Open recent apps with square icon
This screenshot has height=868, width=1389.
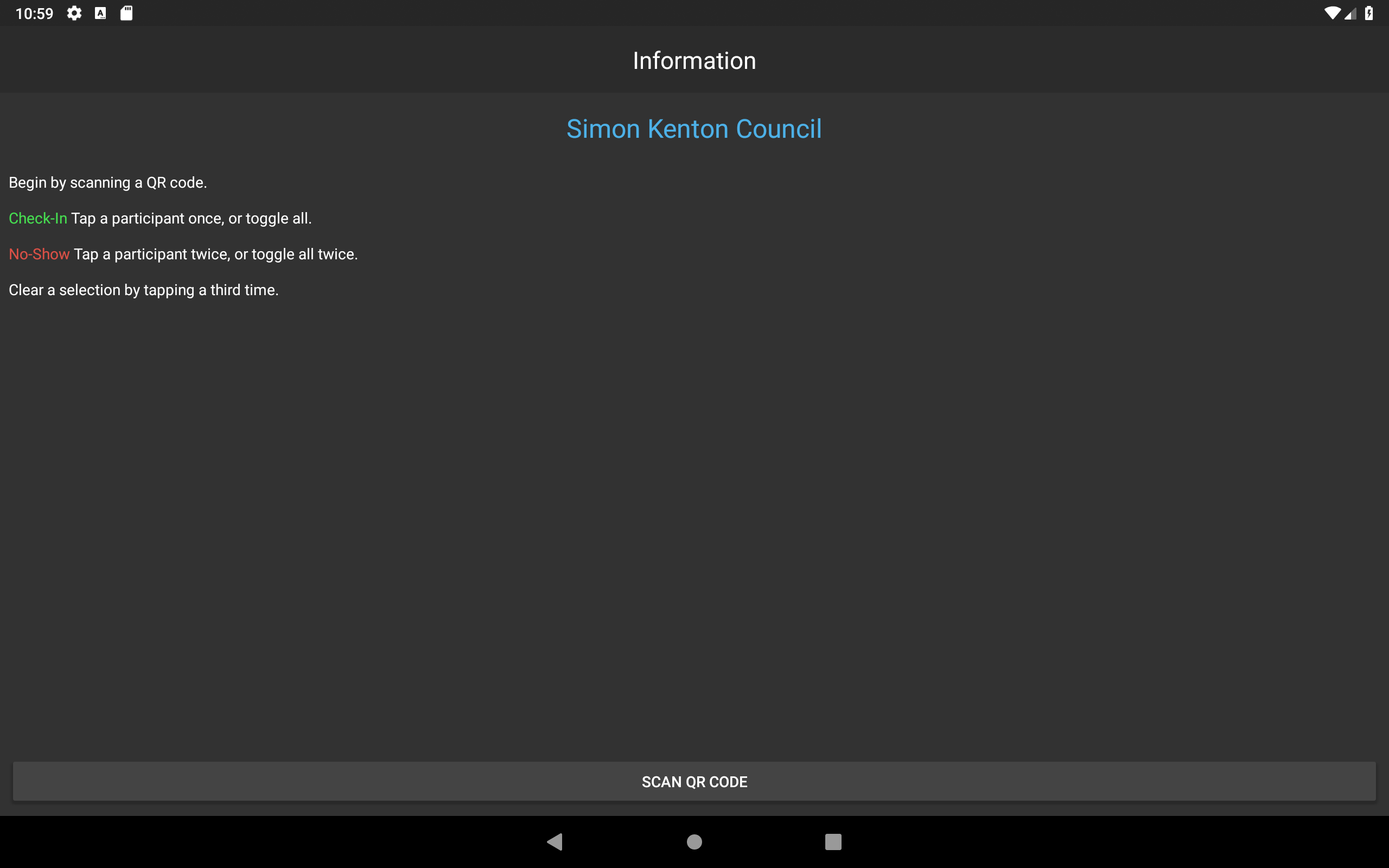tap(833, 841)
